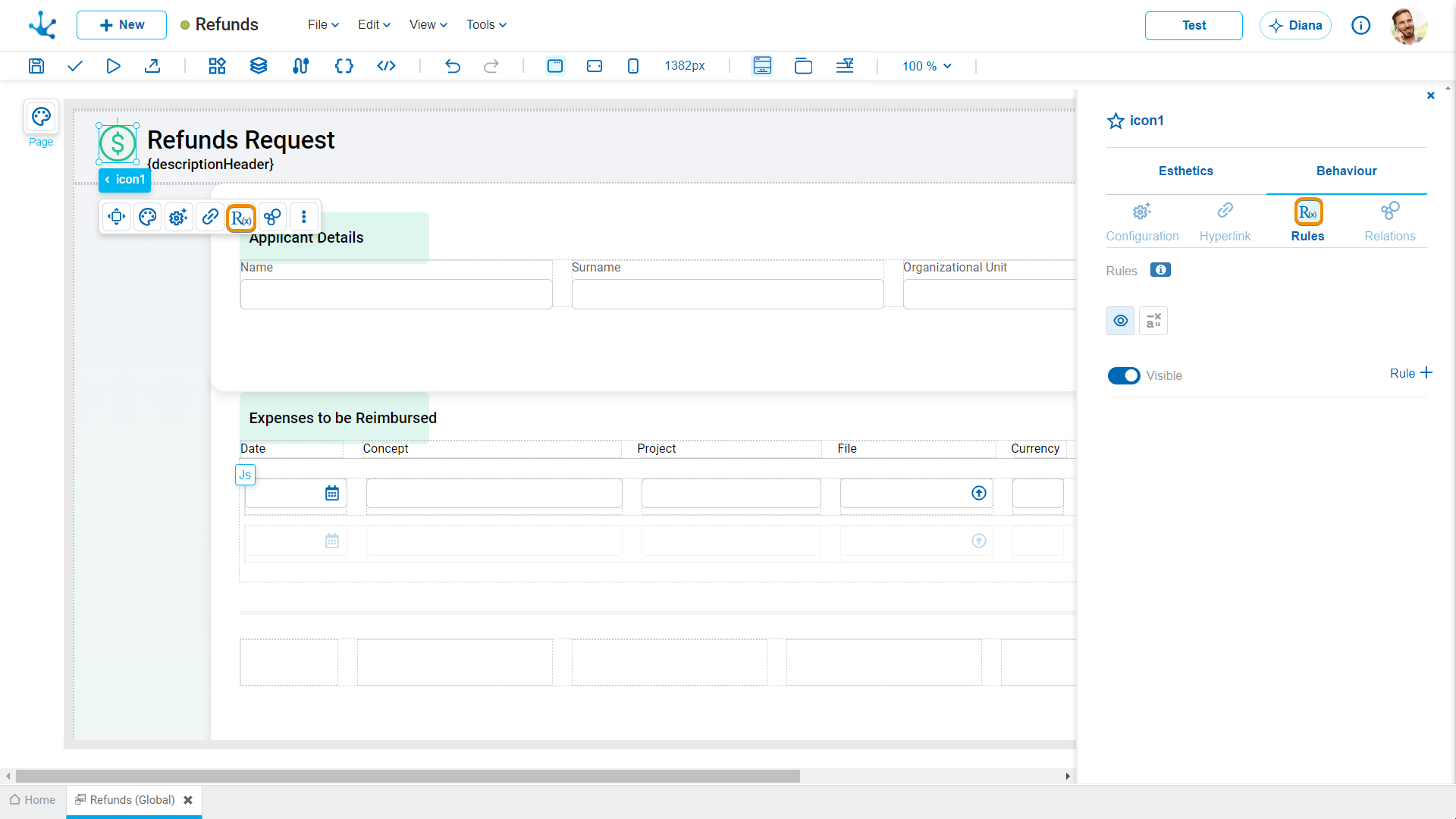1456x819 pixels.
Task: Click the Save icon in toolbar
Action: click(36, 66)
